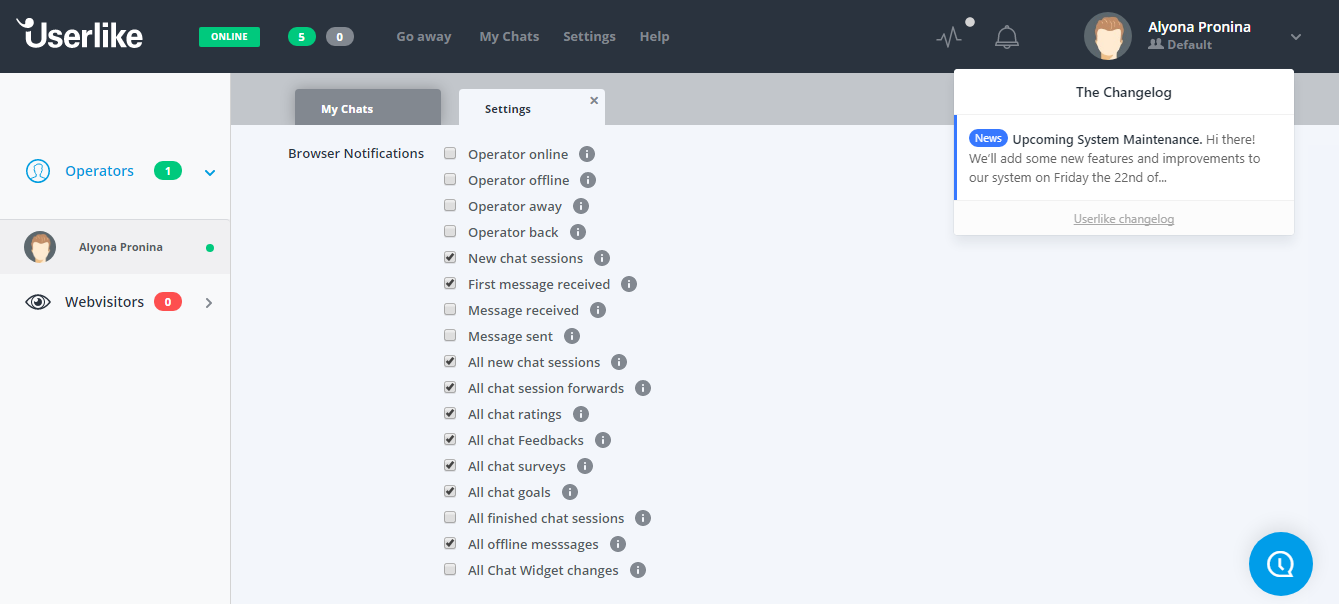Uncheck All chat goals checkbox
Image resolution: width=1339 pixels, height=604 pixels.
pyautogui.click(x=450, y=492)
